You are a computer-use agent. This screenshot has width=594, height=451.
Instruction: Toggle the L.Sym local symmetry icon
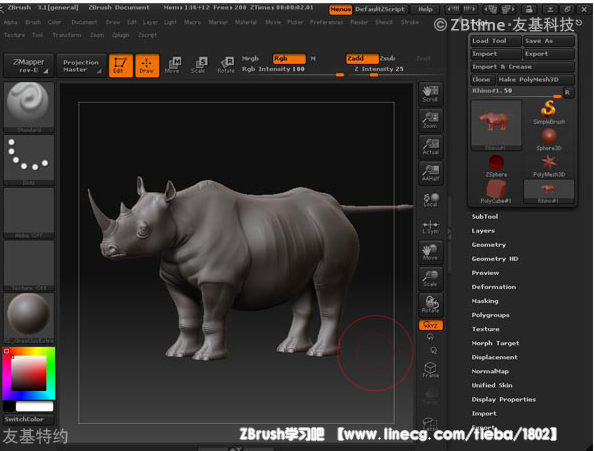click(430, 227)
